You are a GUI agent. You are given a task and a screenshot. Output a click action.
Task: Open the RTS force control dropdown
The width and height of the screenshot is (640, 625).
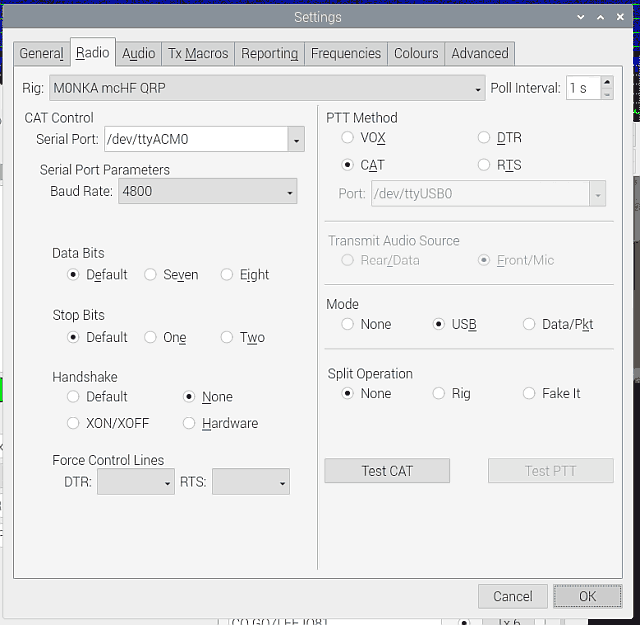(x=282, y=483)
